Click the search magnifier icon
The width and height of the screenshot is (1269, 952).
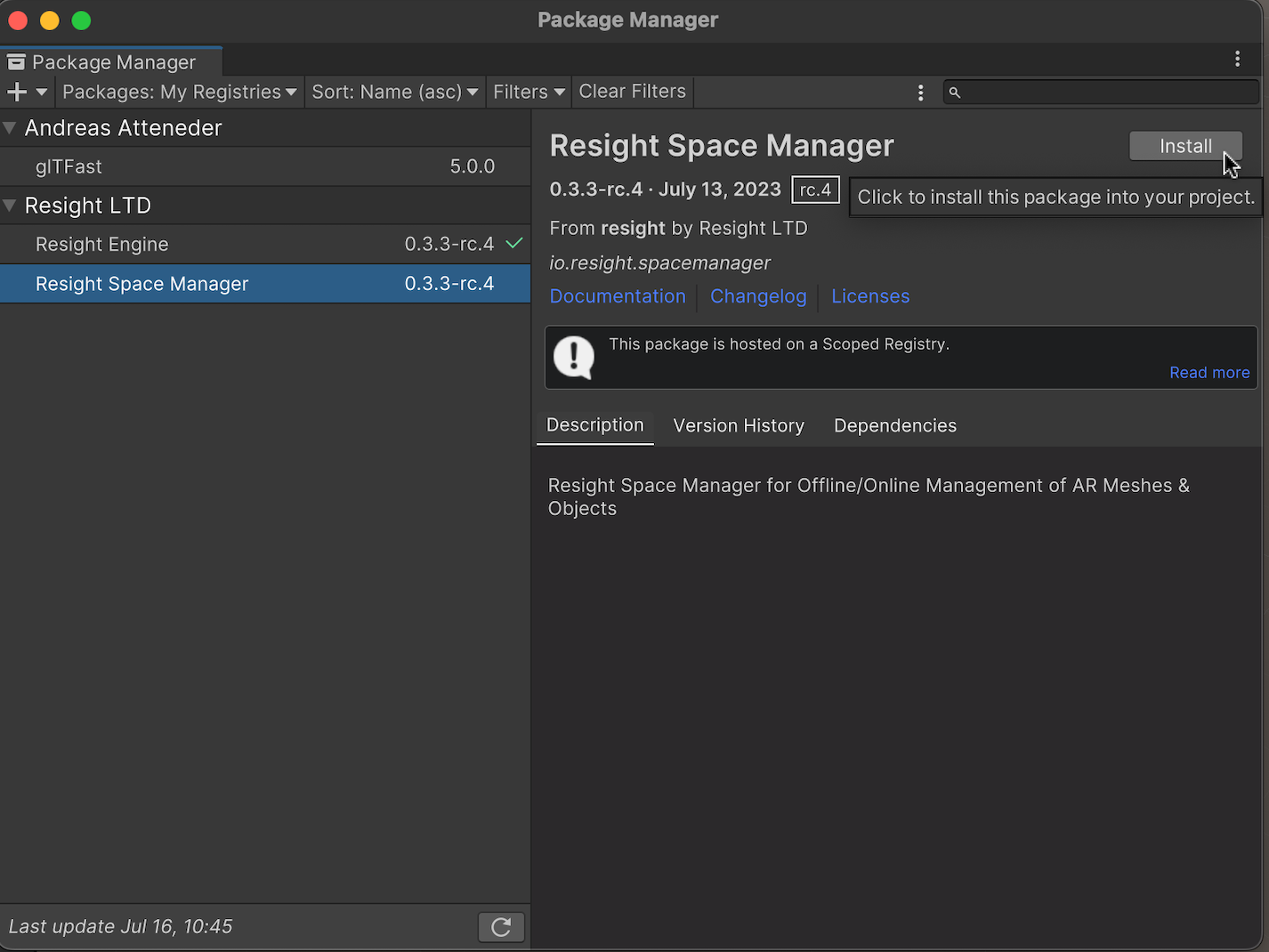coord(955,93)
